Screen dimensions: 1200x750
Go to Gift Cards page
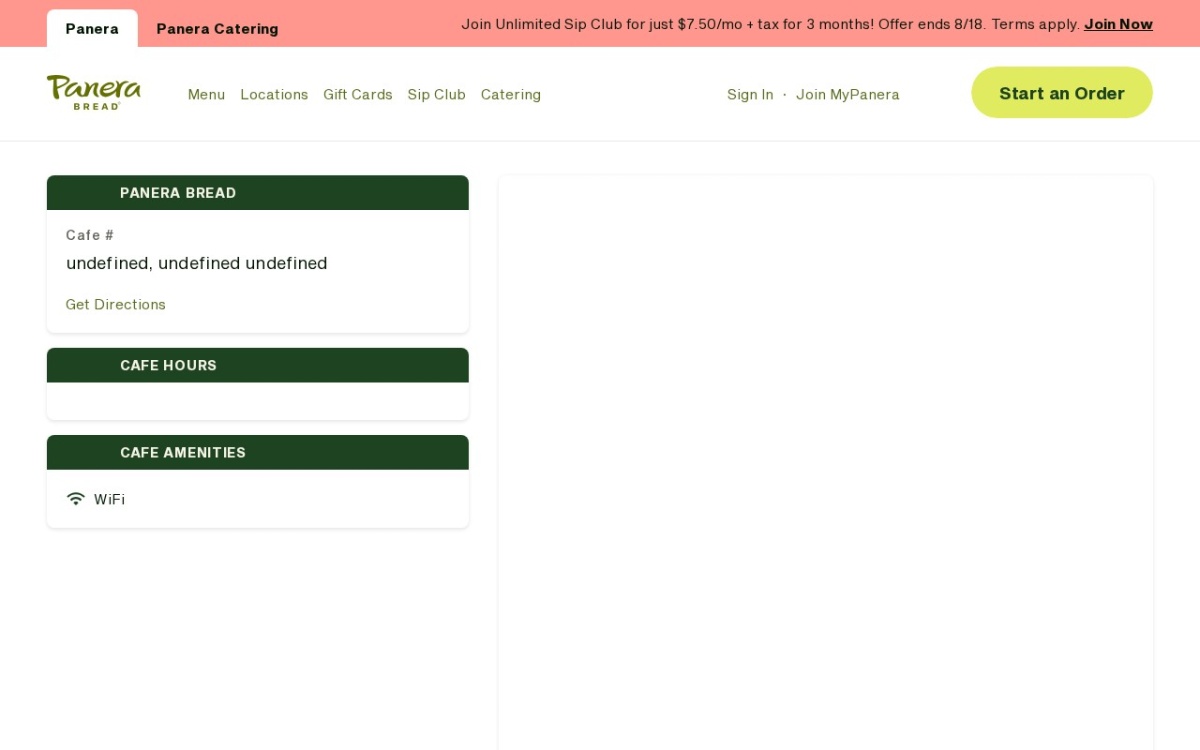click(358, 94)
